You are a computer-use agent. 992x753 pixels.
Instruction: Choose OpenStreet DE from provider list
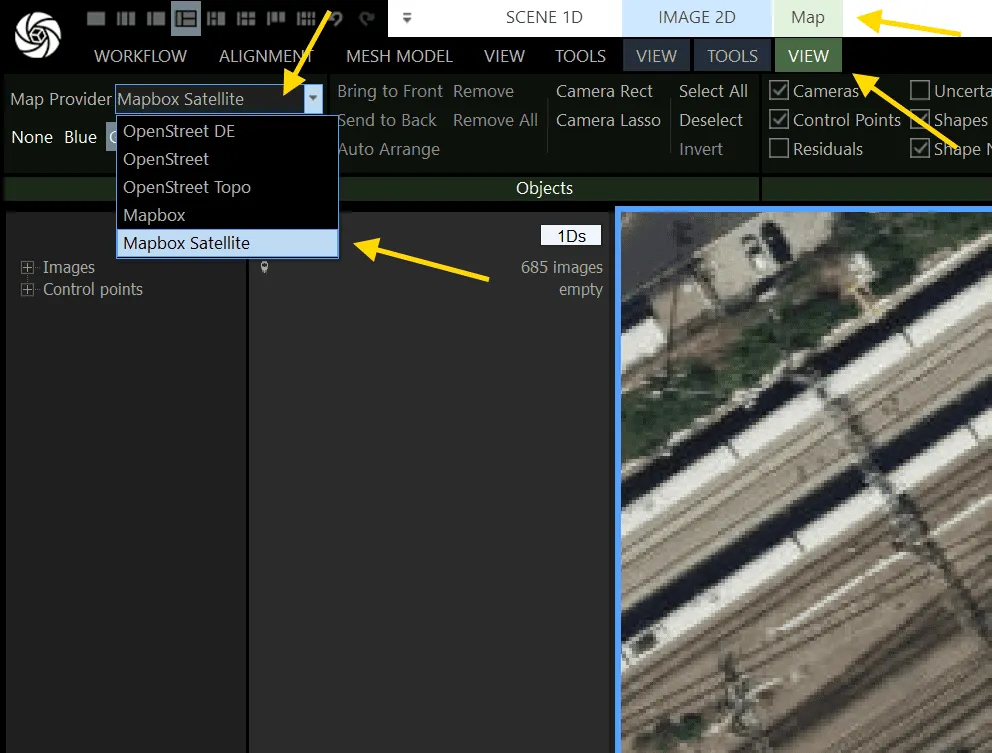[227, 131]
